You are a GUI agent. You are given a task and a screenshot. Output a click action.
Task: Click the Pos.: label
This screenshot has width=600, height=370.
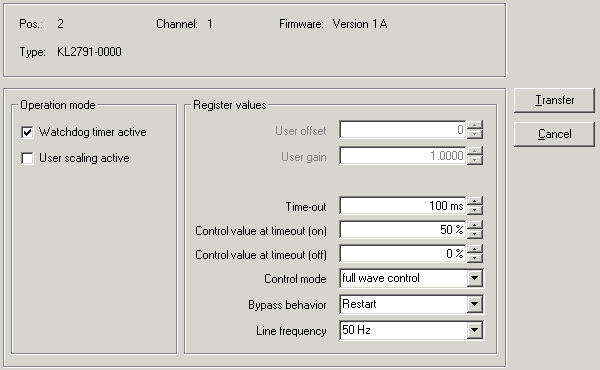[x=31, y=24]
